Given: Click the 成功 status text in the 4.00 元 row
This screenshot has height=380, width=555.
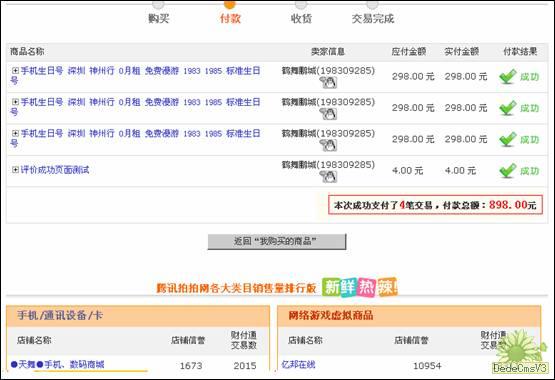Looking at the screenshot, I should pyautogui.click(x=530, y=171).
